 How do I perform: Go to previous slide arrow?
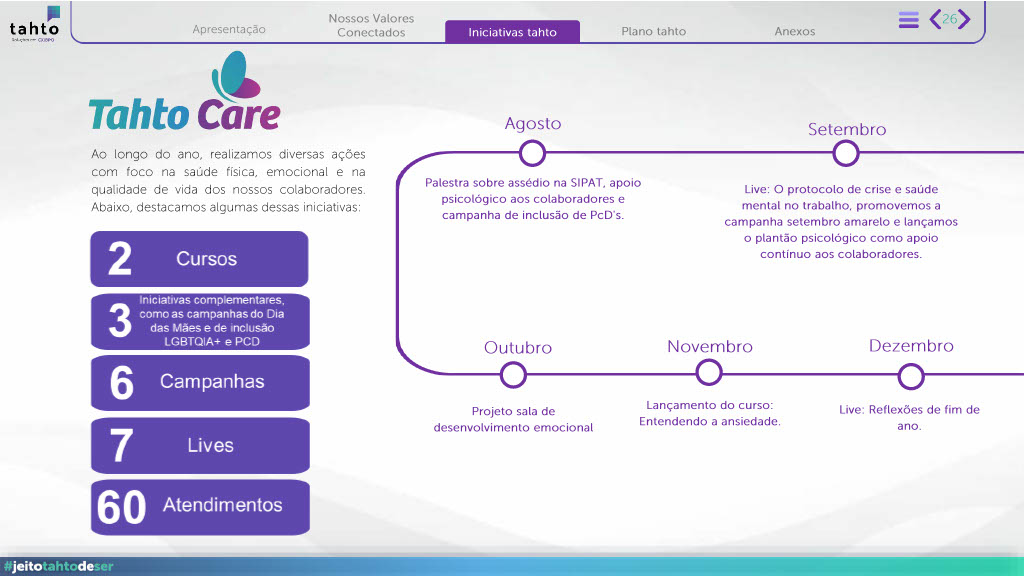point(935,19)
